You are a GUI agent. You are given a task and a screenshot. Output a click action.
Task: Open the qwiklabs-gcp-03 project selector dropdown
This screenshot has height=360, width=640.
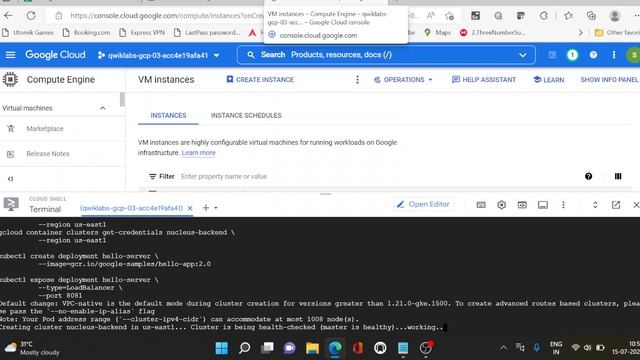(x=158, y=55)
